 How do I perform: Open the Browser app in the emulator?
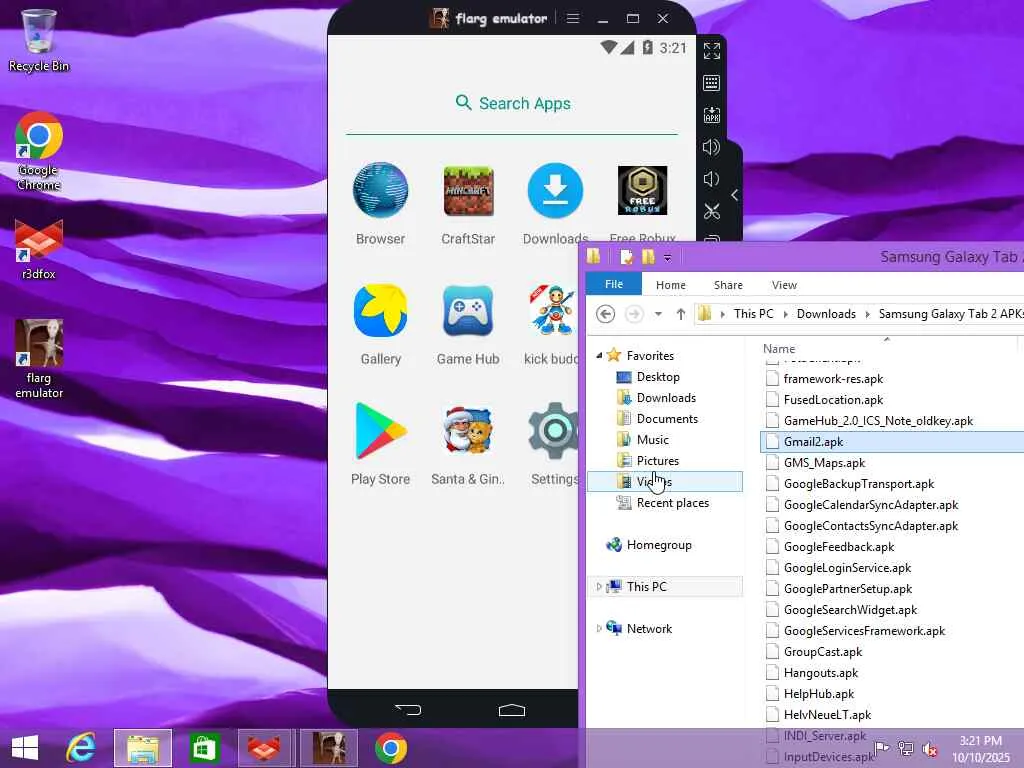(380, 191)
